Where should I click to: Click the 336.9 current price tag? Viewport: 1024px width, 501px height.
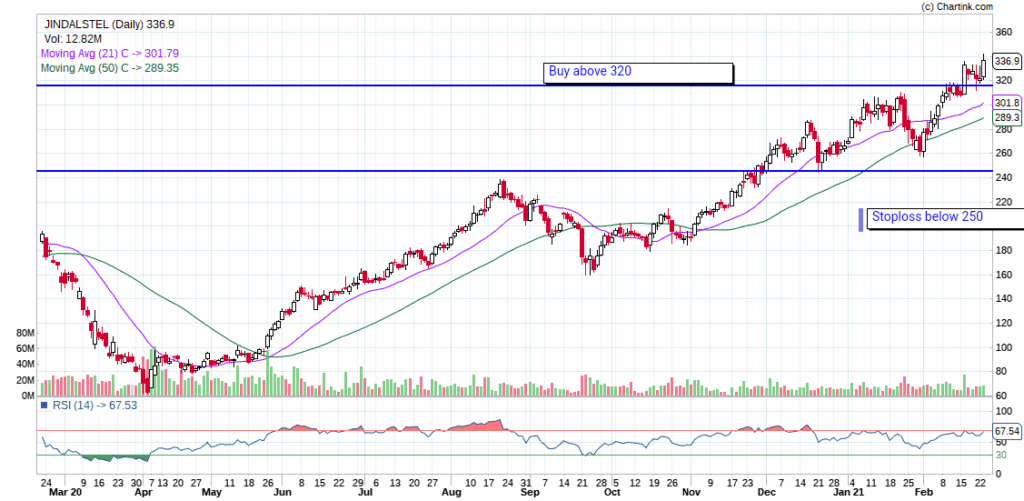tap(1006, 61)
